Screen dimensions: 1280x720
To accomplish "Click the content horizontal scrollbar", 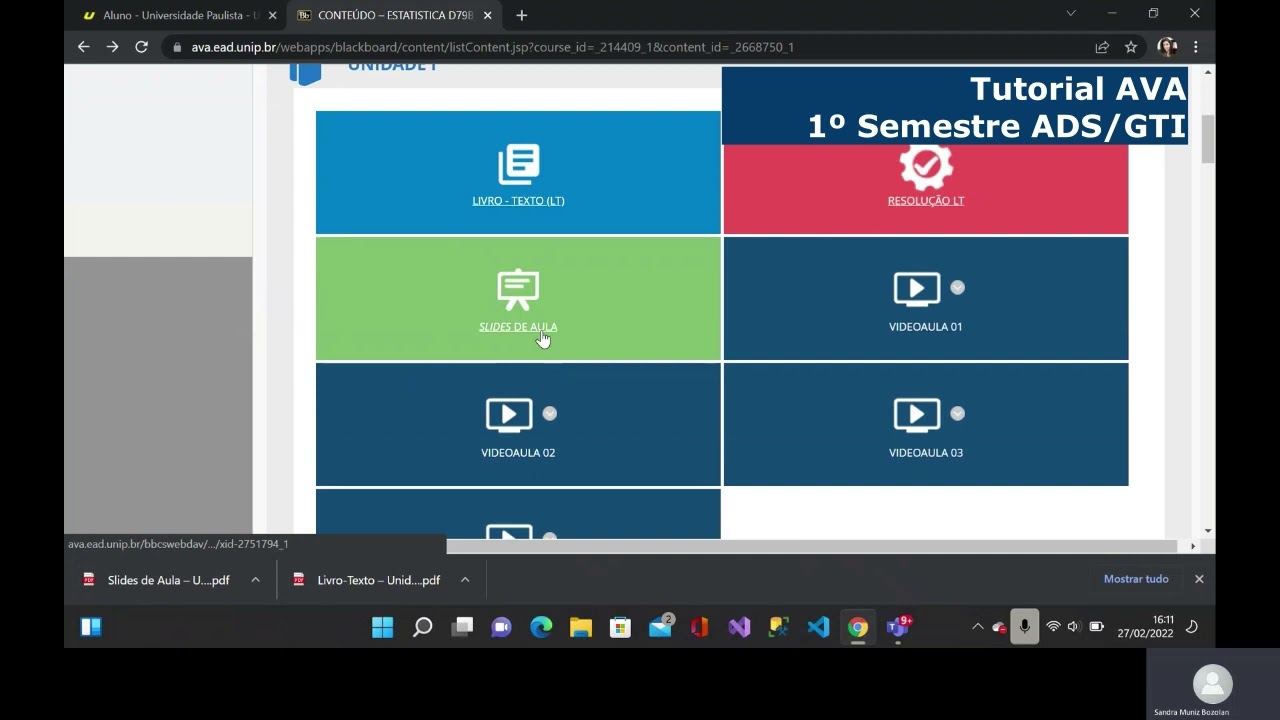I will pos(811,546).
